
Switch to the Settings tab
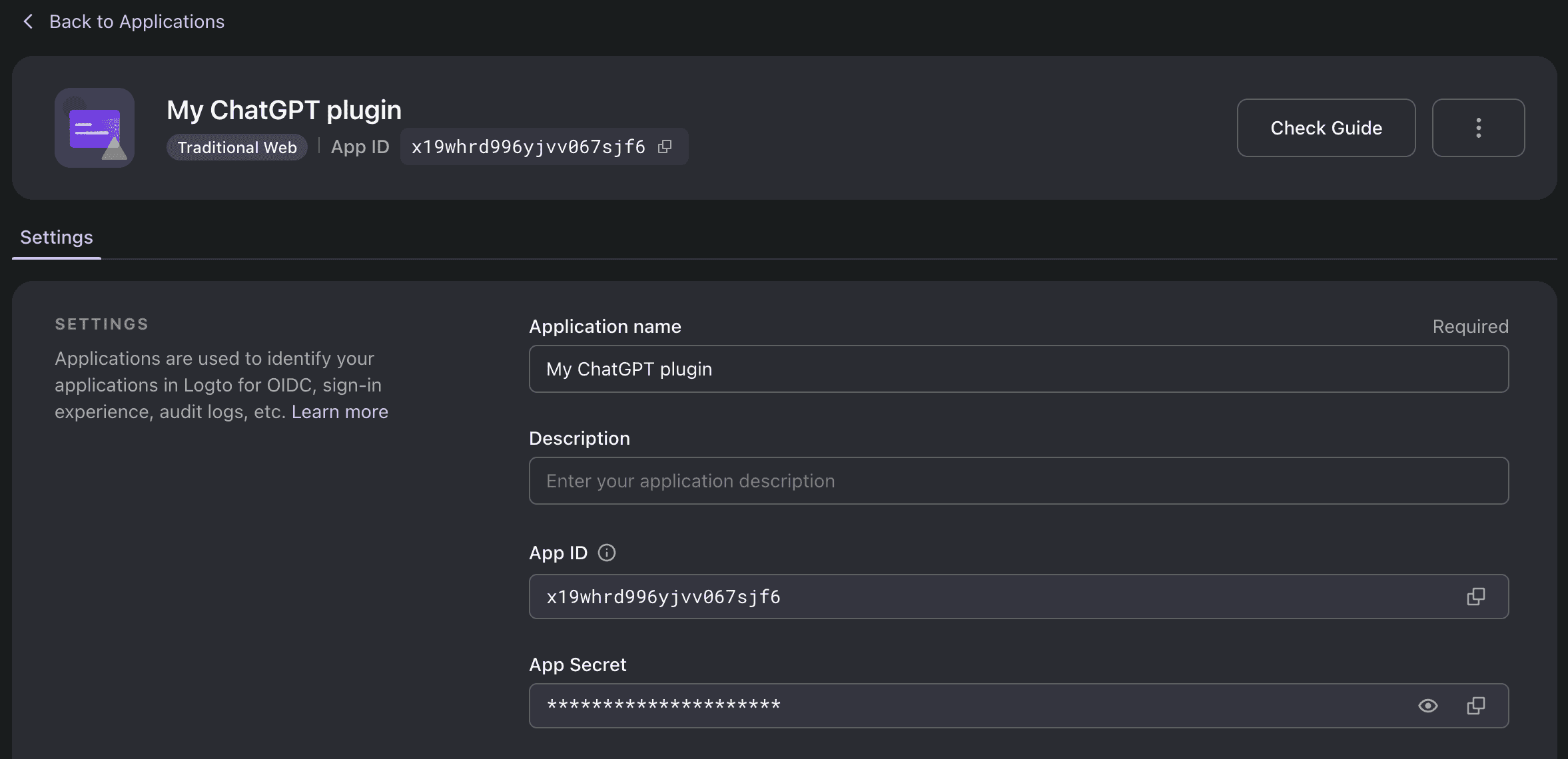click(x=57, y=237)
